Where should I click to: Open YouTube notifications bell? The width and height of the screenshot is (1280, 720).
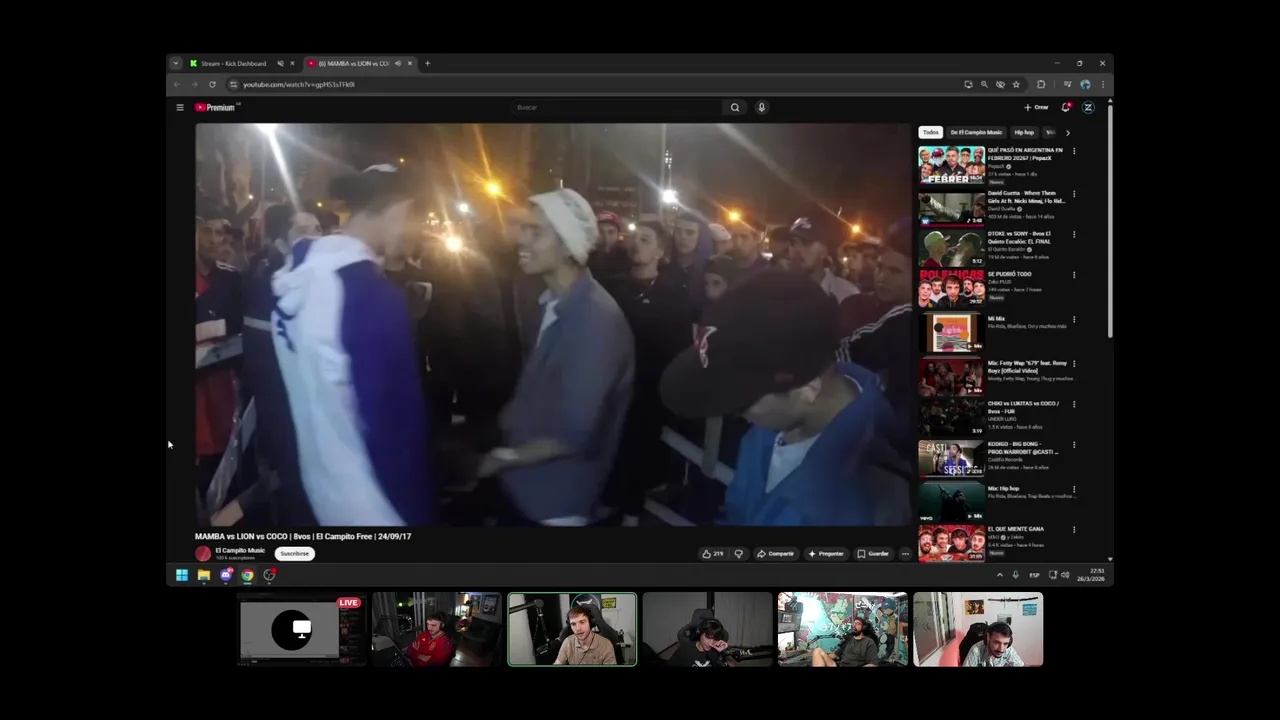coord(1066,107)
